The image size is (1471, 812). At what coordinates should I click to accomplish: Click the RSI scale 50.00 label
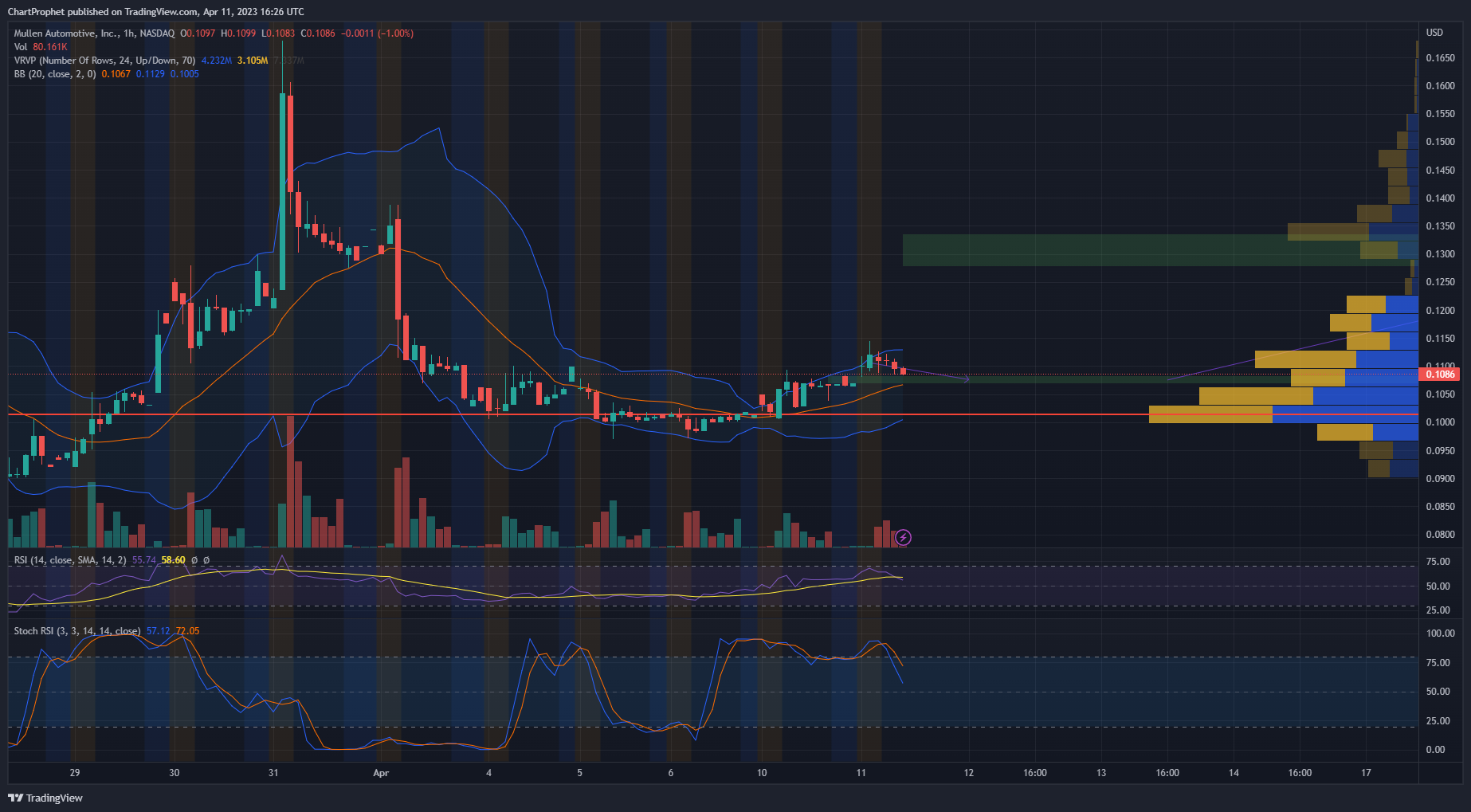(x=1438, y=586)
